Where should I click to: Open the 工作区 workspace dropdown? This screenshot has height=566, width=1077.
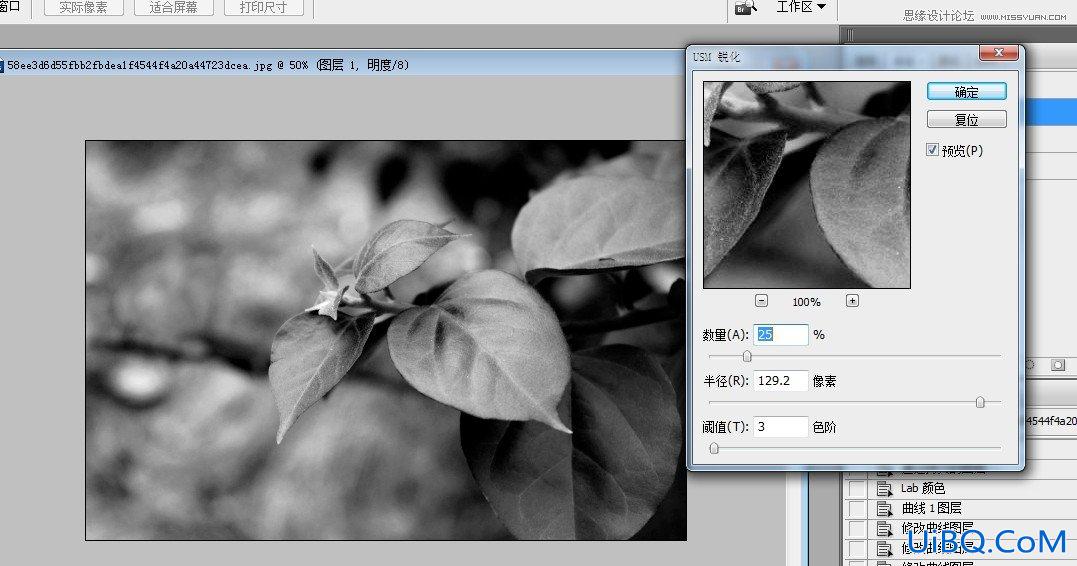tap(801, 8)
